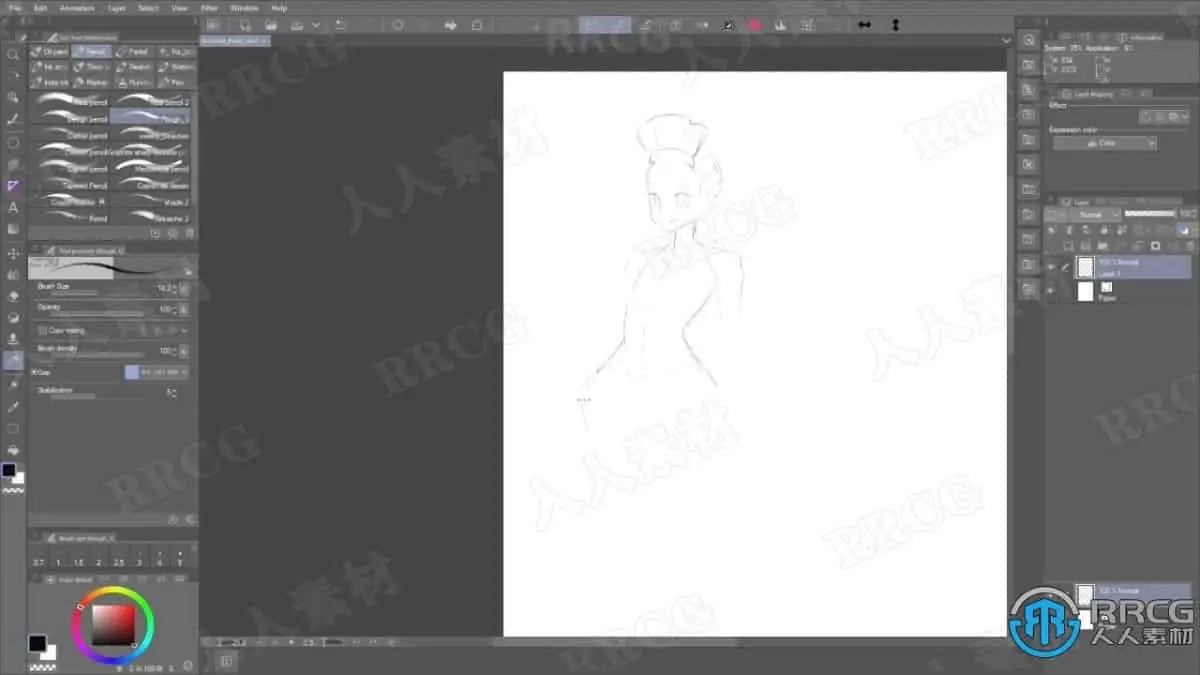This screenshot has height=675, width=1200.
Task: Open the Expression color dropdown
Action: (1104, 143)
